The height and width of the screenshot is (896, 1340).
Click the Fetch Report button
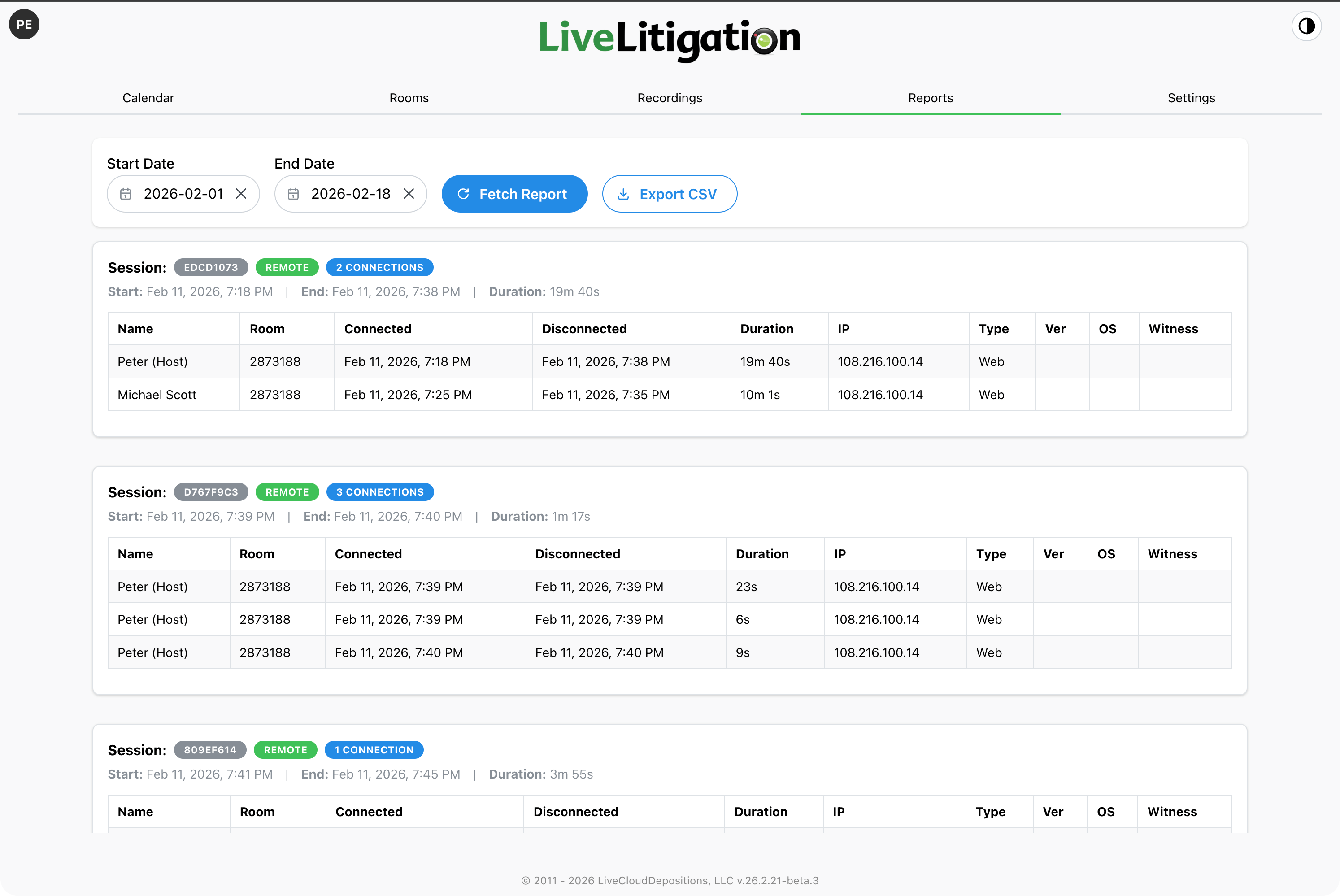[x=514, y=194]
